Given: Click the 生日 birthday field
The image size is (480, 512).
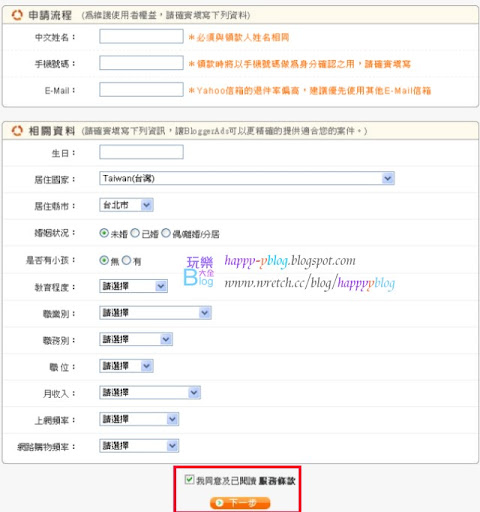Looking at the screenshot, I should tap(141, 152).
